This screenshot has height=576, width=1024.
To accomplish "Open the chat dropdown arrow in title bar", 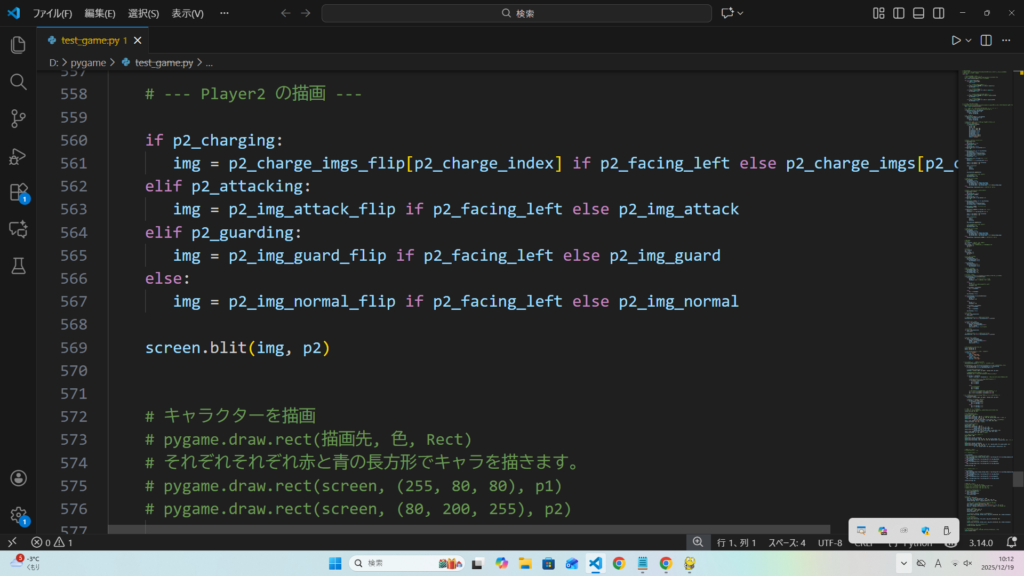I will pyautogui.click(x=742, y=13).
